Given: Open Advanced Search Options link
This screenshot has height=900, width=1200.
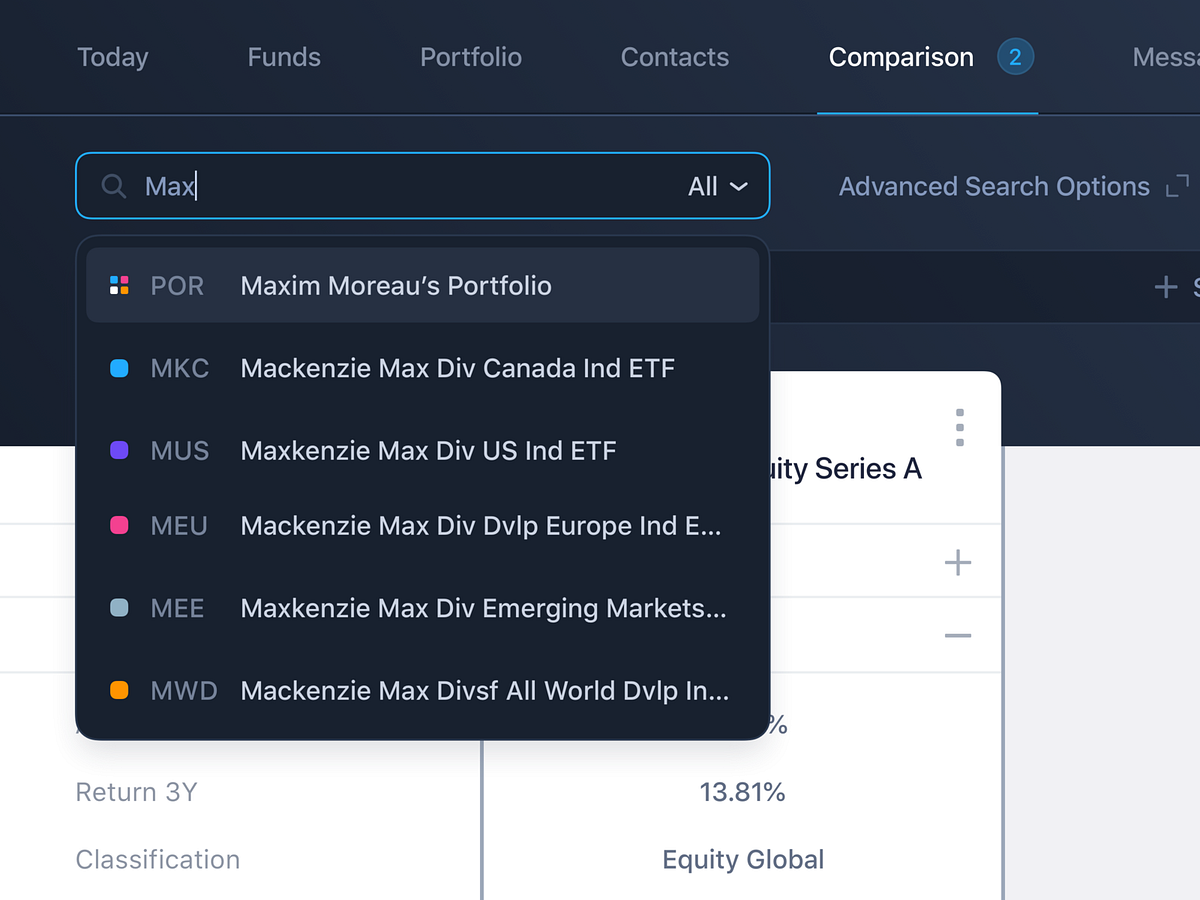Looking at the screenshot, I should click(x=994, y=186).
